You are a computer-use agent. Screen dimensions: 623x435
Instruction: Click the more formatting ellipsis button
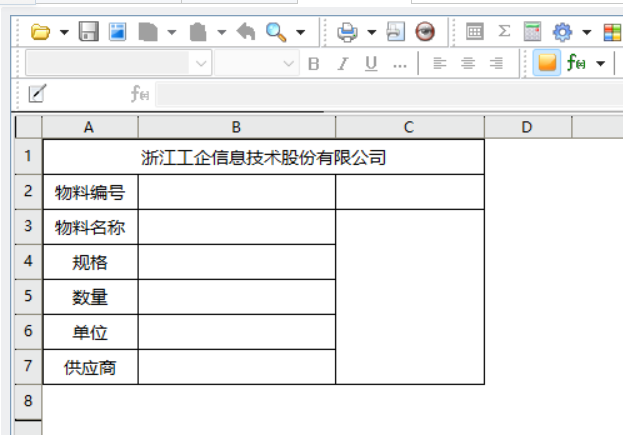coord(400,66)
